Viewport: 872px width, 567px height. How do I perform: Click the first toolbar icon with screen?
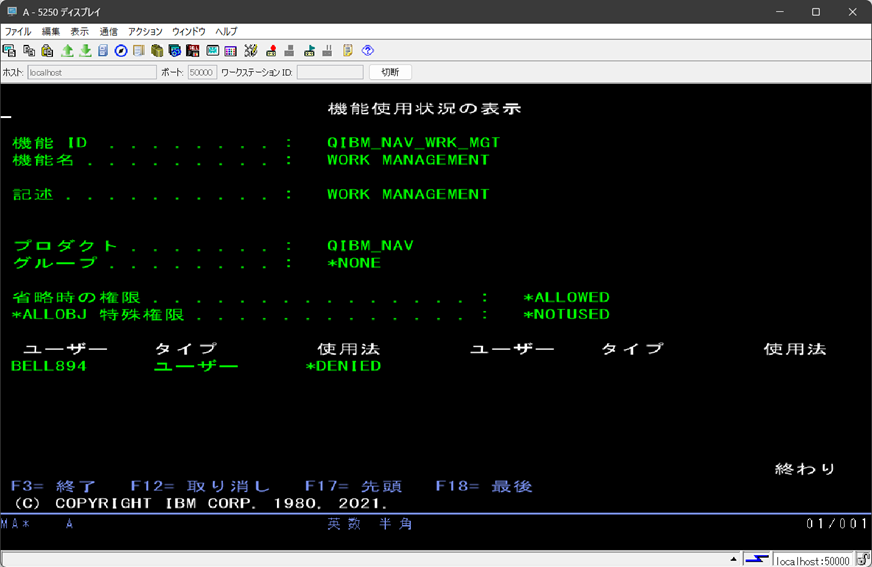click(9, 50)
